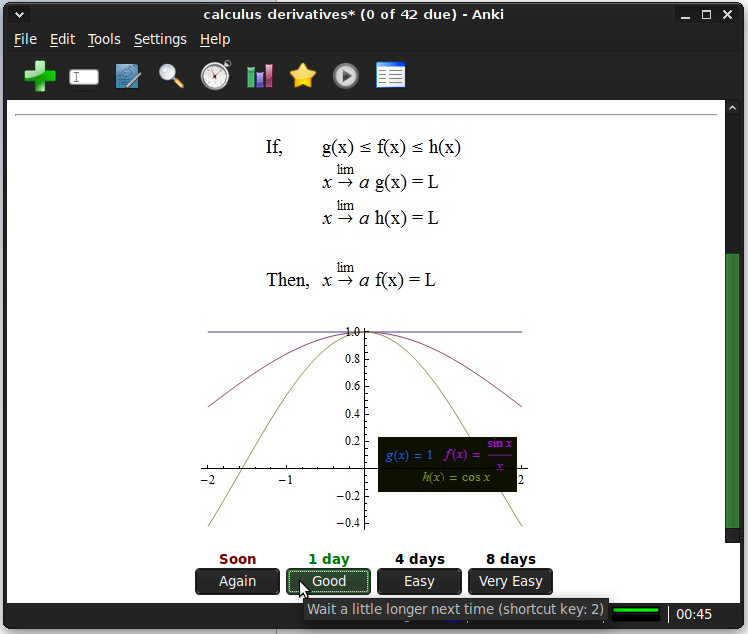The height and width of the screenshot is (634, 748).
Task: Open the magnifying glass browse icon
Action: [x=171, y=76]
